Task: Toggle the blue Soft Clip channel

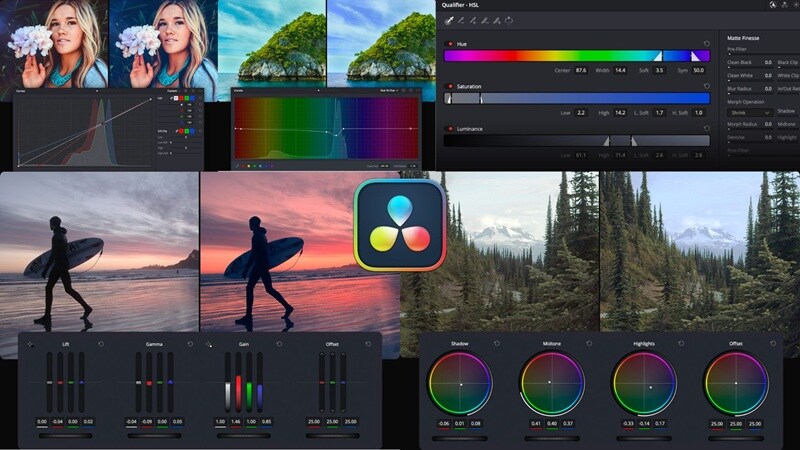Action: click(x=192, y=131)
